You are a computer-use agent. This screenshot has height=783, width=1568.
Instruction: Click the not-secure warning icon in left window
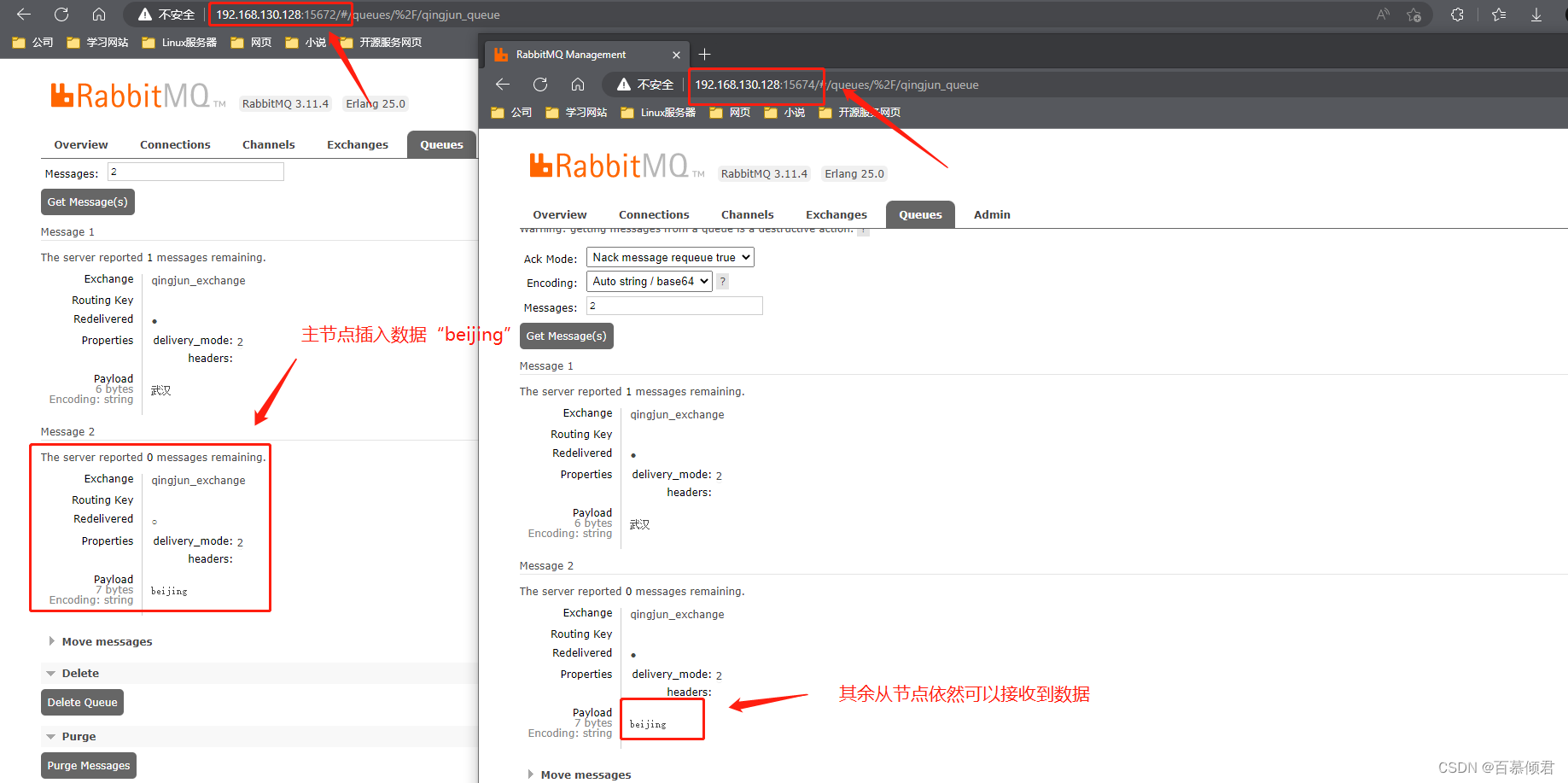pos(145,15)
